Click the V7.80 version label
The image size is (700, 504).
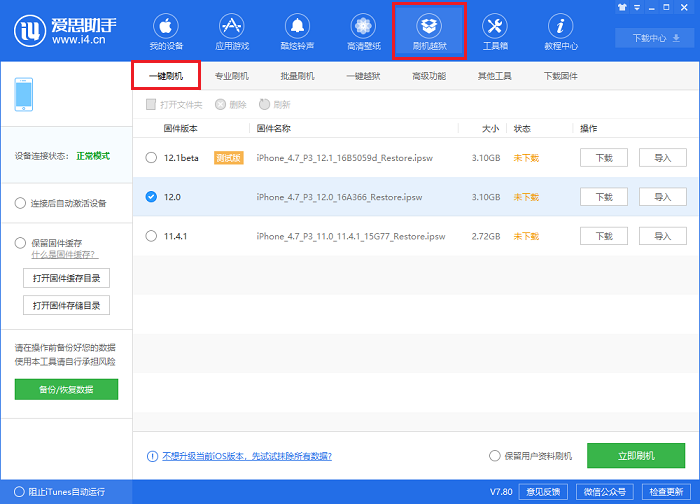point(501,492)
